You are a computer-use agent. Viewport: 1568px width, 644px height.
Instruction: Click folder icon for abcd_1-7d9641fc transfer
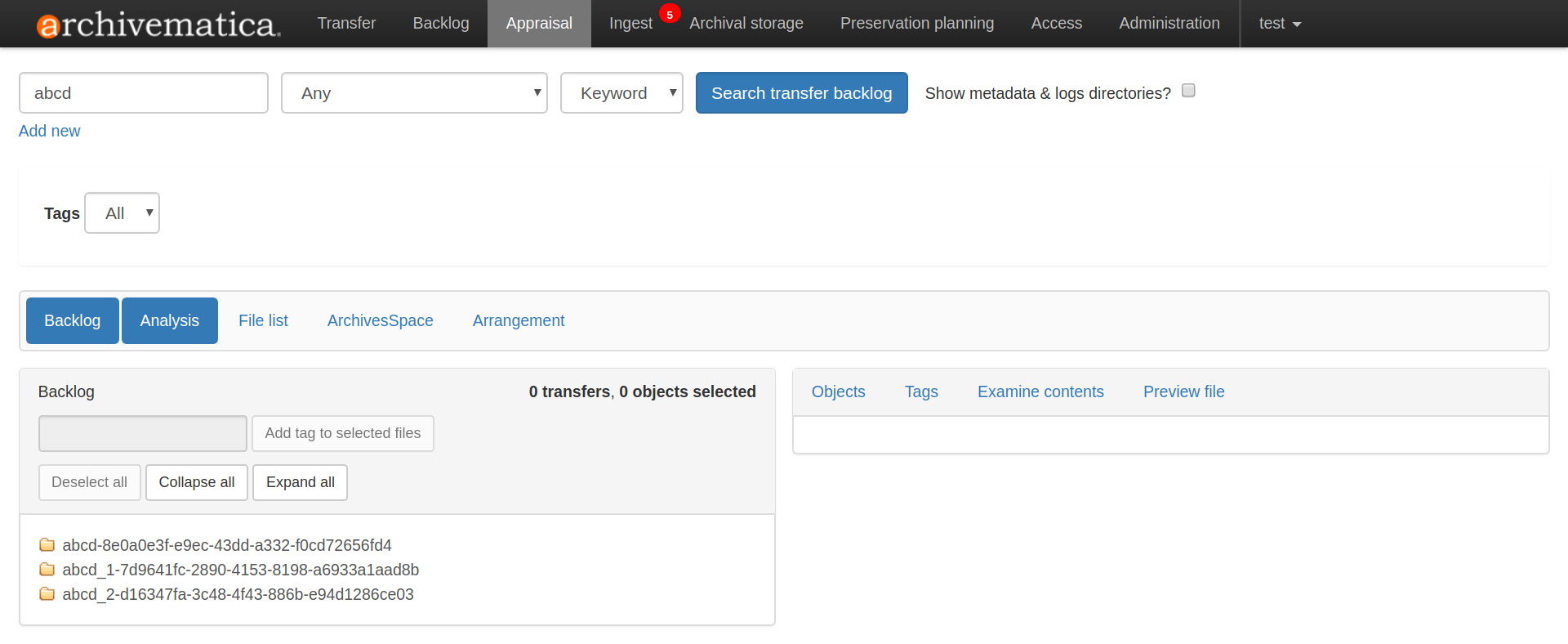(x=47, y=570)
